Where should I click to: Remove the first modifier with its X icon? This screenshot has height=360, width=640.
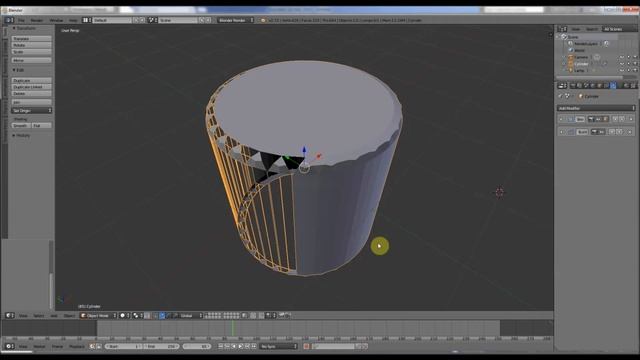point(631,119)
